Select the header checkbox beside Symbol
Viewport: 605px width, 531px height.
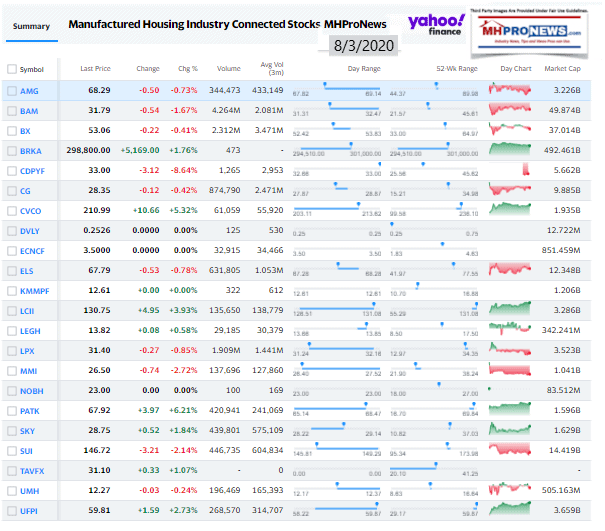click(11, 69)
